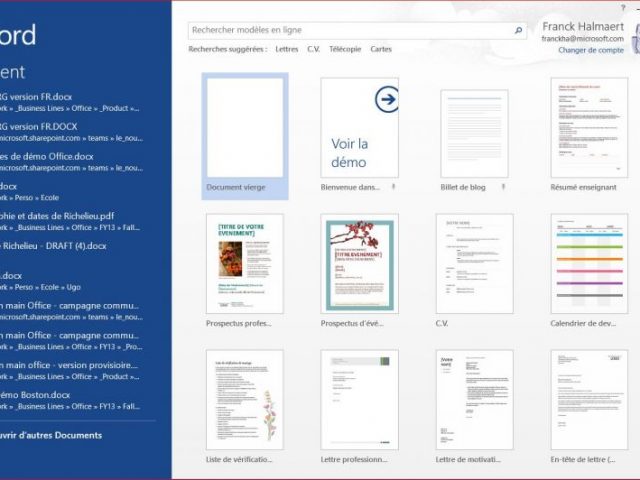Click the search magnifier icon
Screen dimensions: 640x480
click(x=519, y=31)
